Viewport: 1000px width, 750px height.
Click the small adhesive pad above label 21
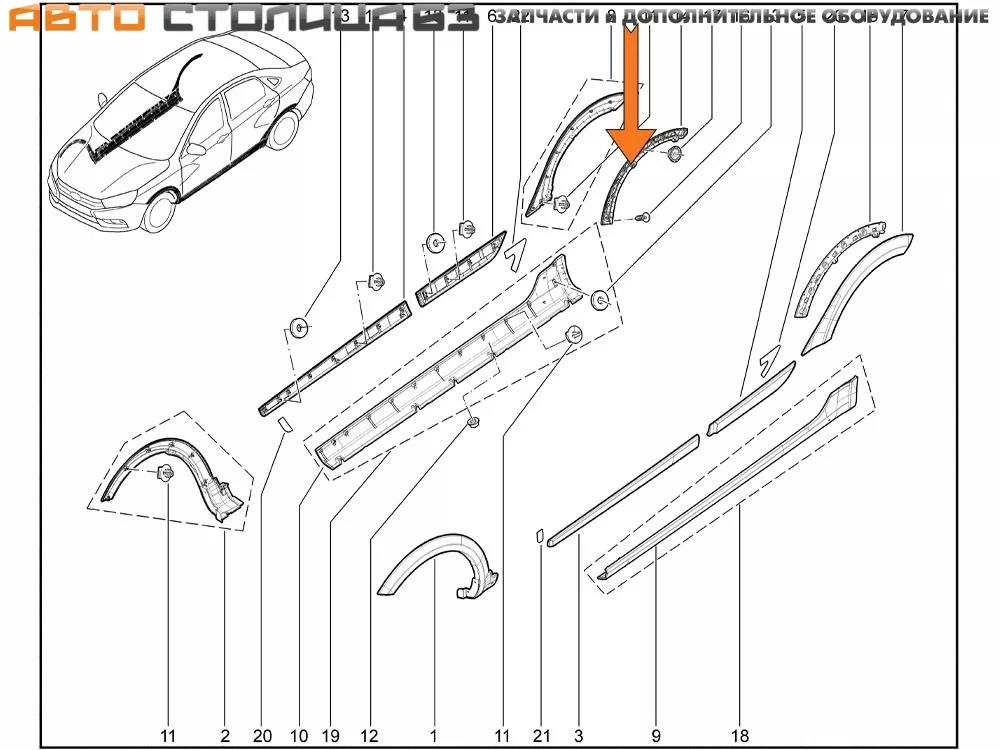pyautogui.click(x=539, y=536)
